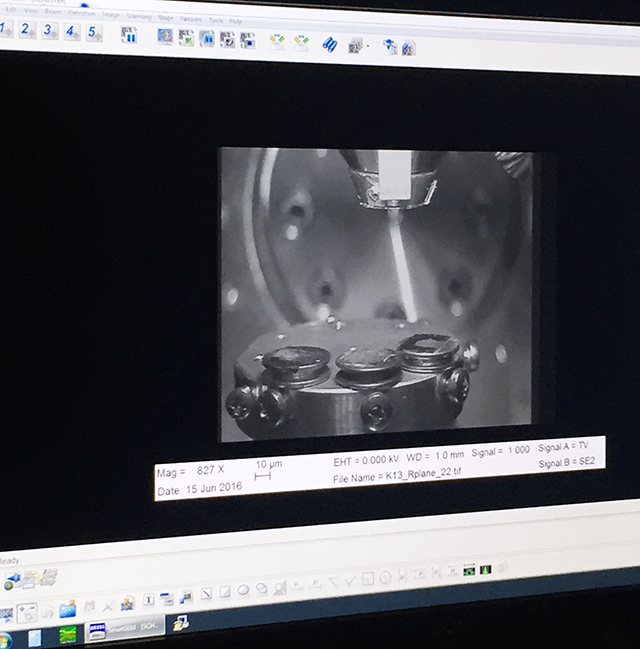The height and width of the screenshot is (649, 640).
Task: Click the reduced raster icon with green window
Action: tap(186, 38)
